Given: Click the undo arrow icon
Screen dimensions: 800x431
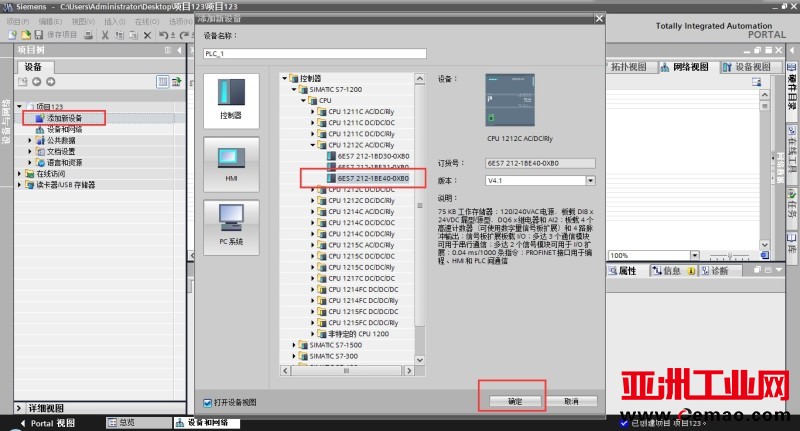Looking at the screenshot, I should tap(164, 35).
